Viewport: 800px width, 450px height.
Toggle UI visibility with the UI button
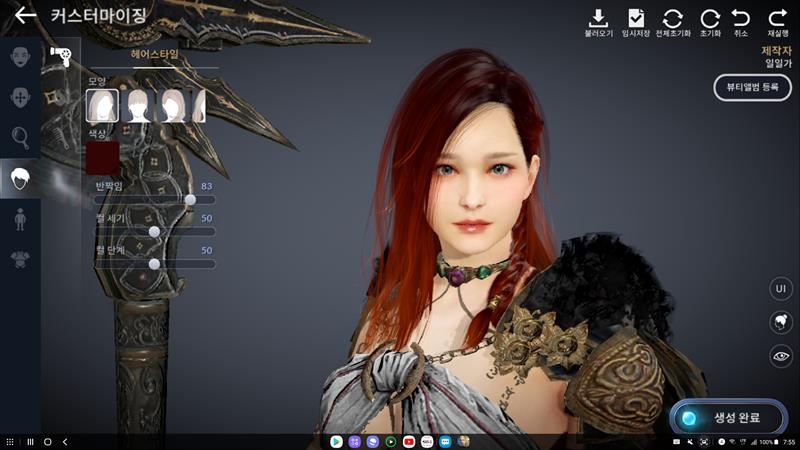[x=781, y=289]
